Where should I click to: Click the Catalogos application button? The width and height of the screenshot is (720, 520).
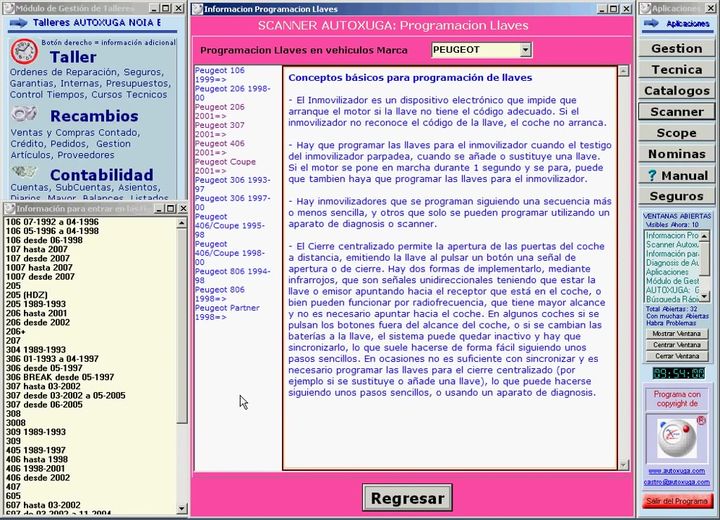pos(676,90)
